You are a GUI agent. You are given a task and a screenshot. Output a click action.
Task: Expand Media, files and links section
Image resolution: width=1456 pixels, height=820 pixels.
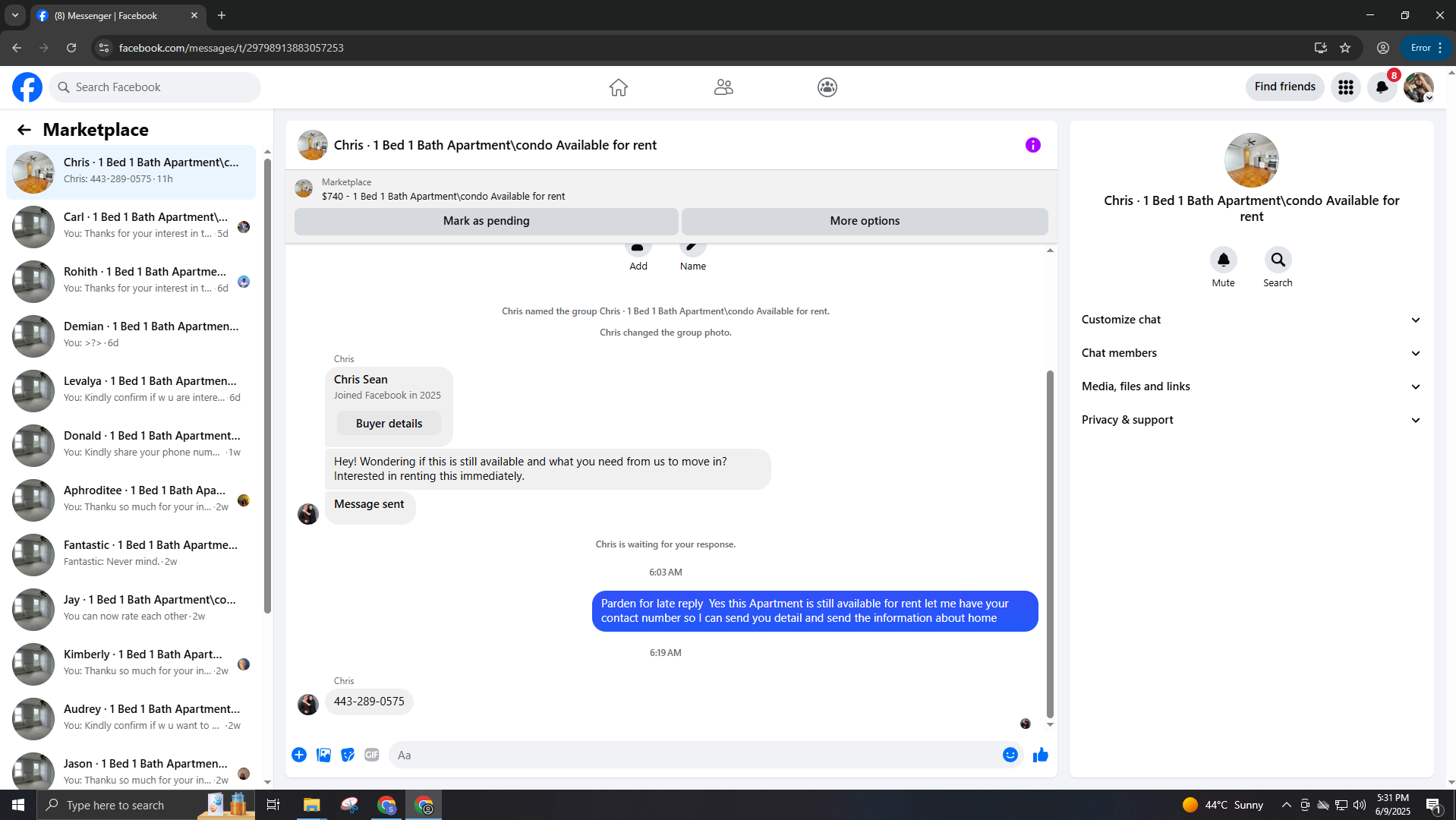[x=1252, y=386]
